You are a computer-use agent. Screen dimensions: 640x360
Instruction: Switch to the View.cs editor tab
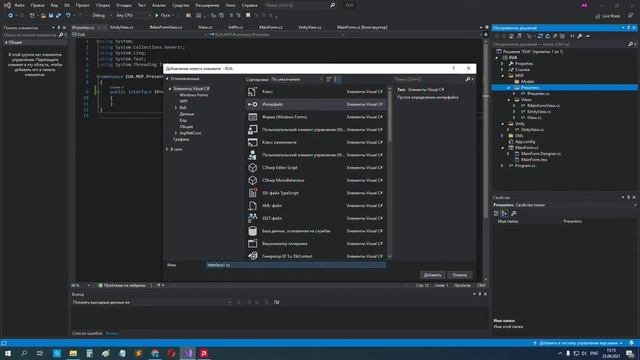click(205, 27)
